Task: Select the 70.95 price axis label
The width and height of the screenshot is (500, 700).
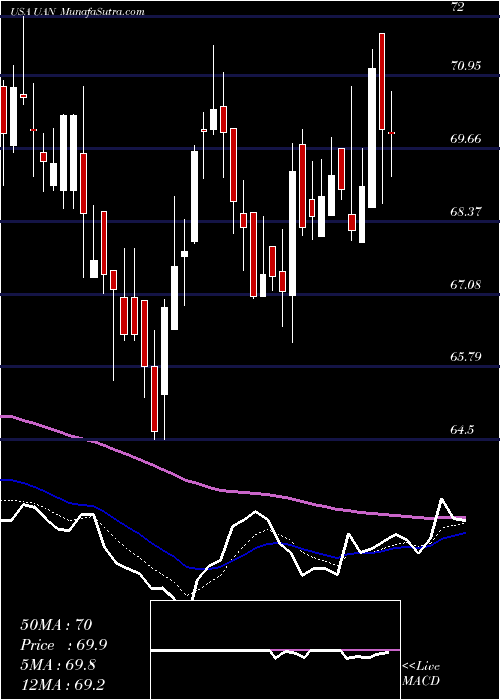Action: tap(466, 66)
